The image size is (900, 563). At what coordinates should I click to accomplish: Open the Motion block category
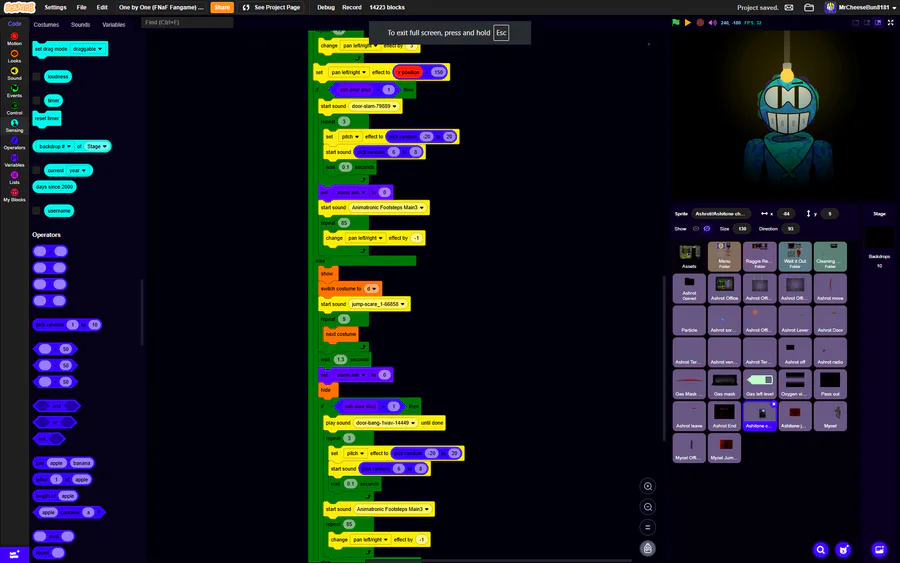[x=14, y=39]
